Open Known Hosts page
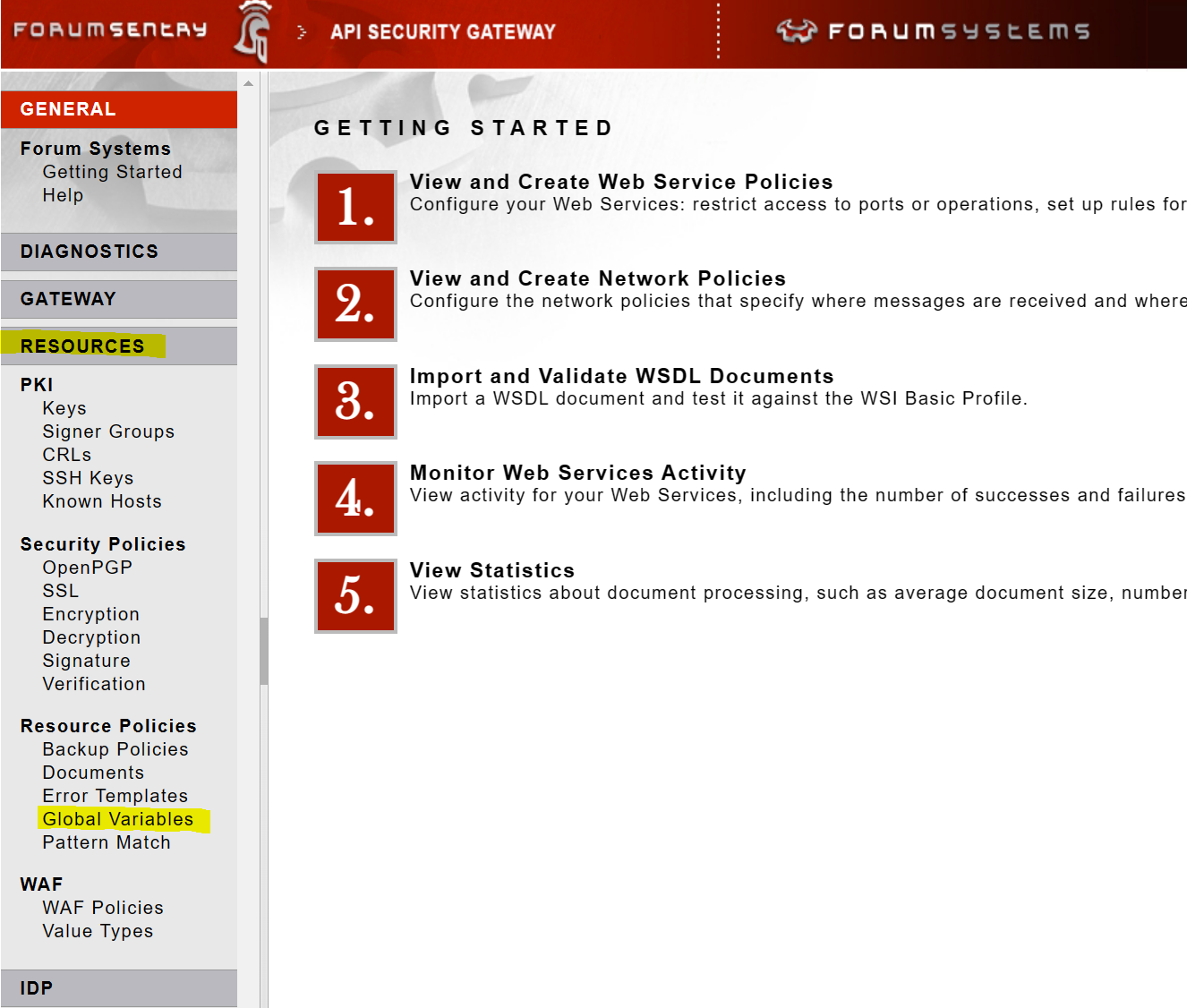 pos(102,501)
